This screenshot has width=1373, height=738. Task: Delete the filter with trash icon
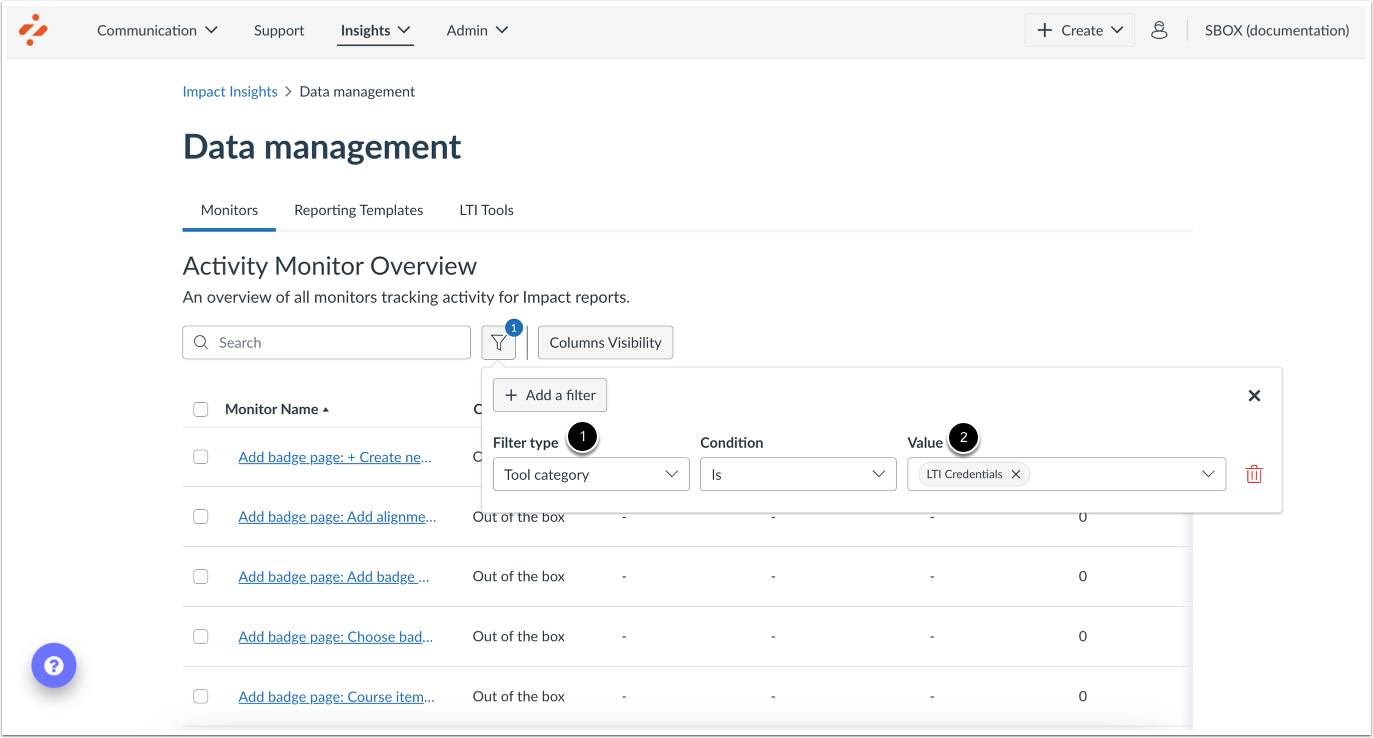[x=1254, y=474]
